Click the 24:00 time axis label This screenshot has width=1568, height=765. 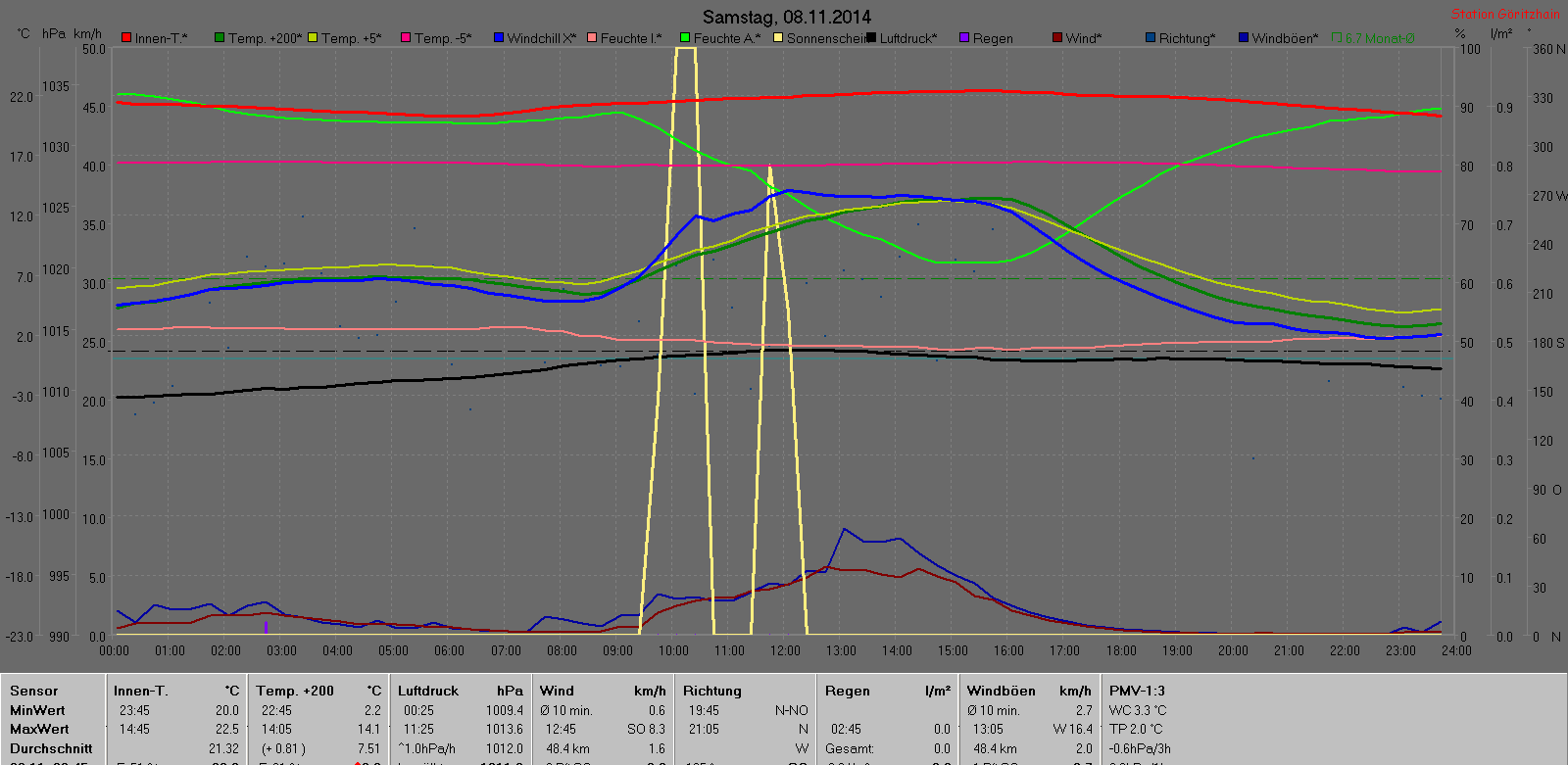(1456, 650)
